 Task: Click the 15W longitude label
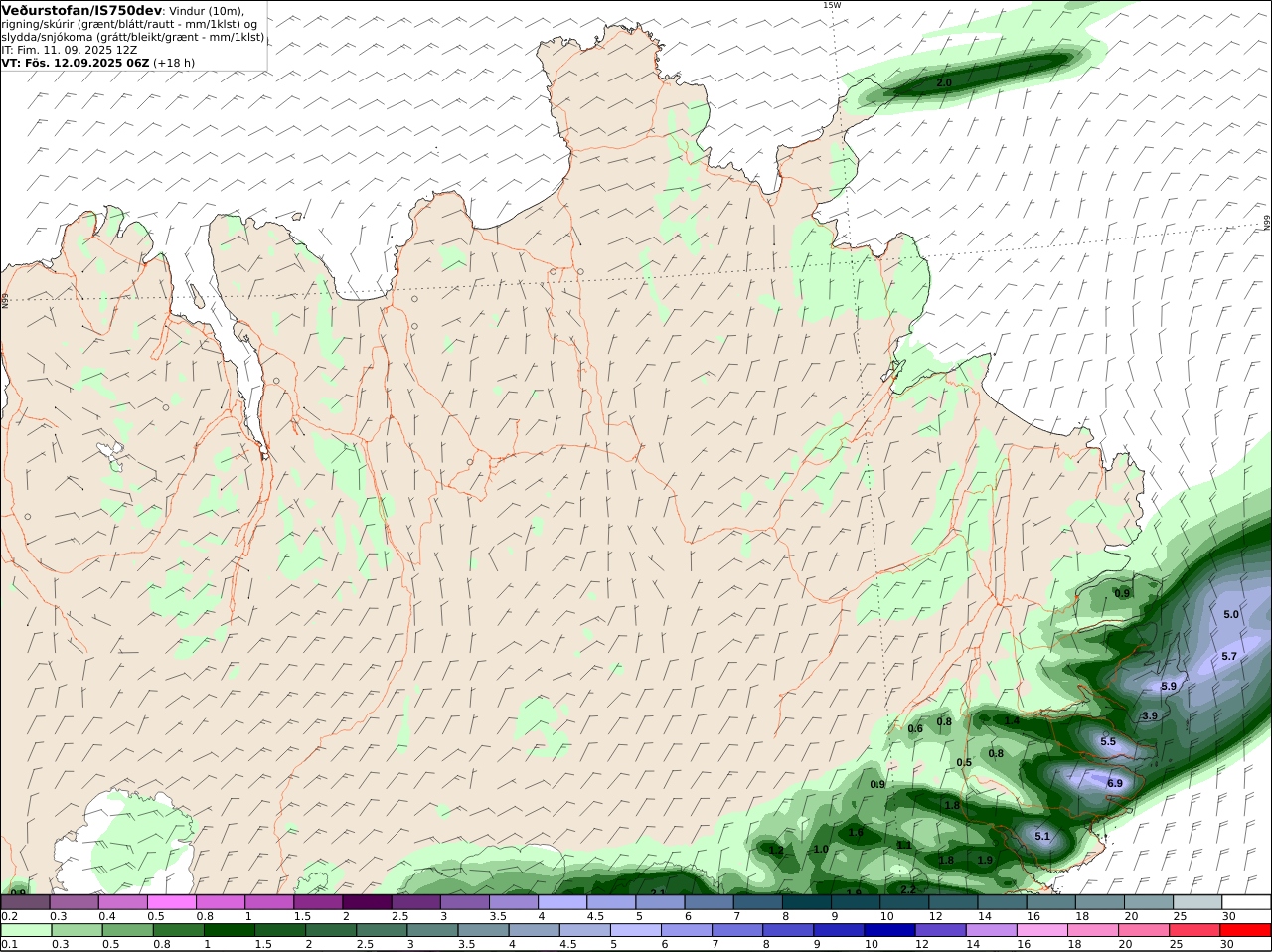pos(832,5)
